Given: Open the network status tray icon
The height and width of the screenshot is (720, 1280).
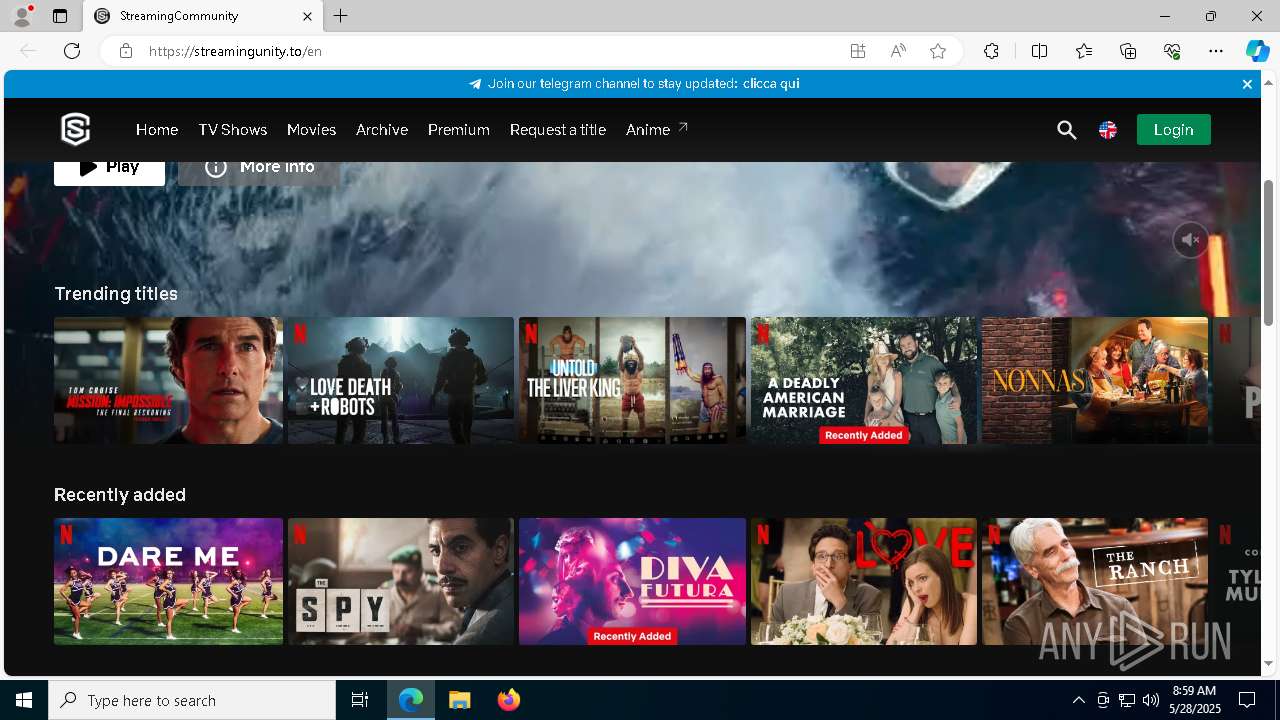Looking at the screenshot, I should tap(1126, 700).
